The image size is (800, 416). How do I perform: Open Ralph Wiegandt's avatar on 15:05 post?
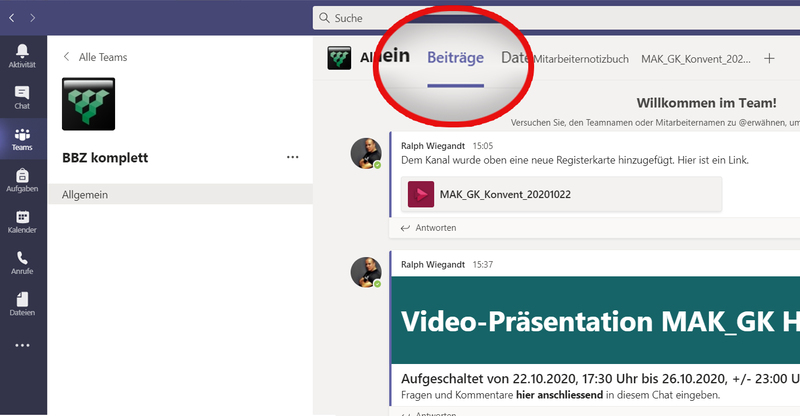(366, 153)
